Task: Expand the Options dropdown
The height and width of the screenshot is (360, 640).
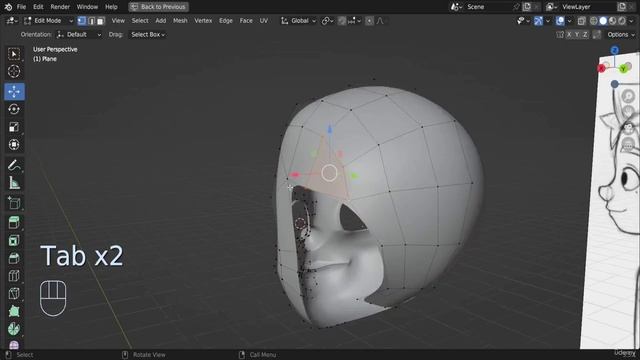Action: pyautogui.click(x=620, y=35)
